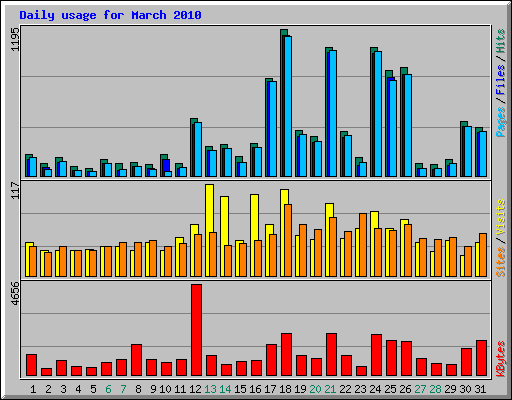Image resolution: width=512 pixels, height=400 pixels.
Task: Click the green weekend day label 27
Action: pos(420,389)
